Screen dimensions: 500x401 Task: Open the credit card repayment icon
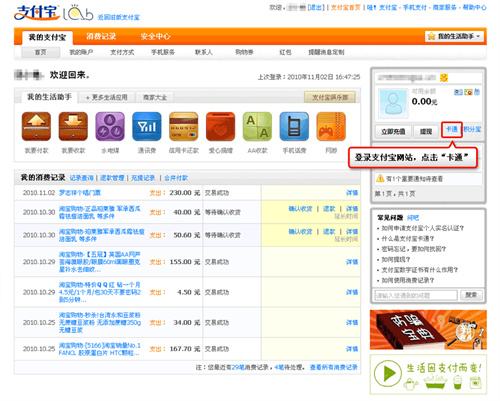pos(184,126)
